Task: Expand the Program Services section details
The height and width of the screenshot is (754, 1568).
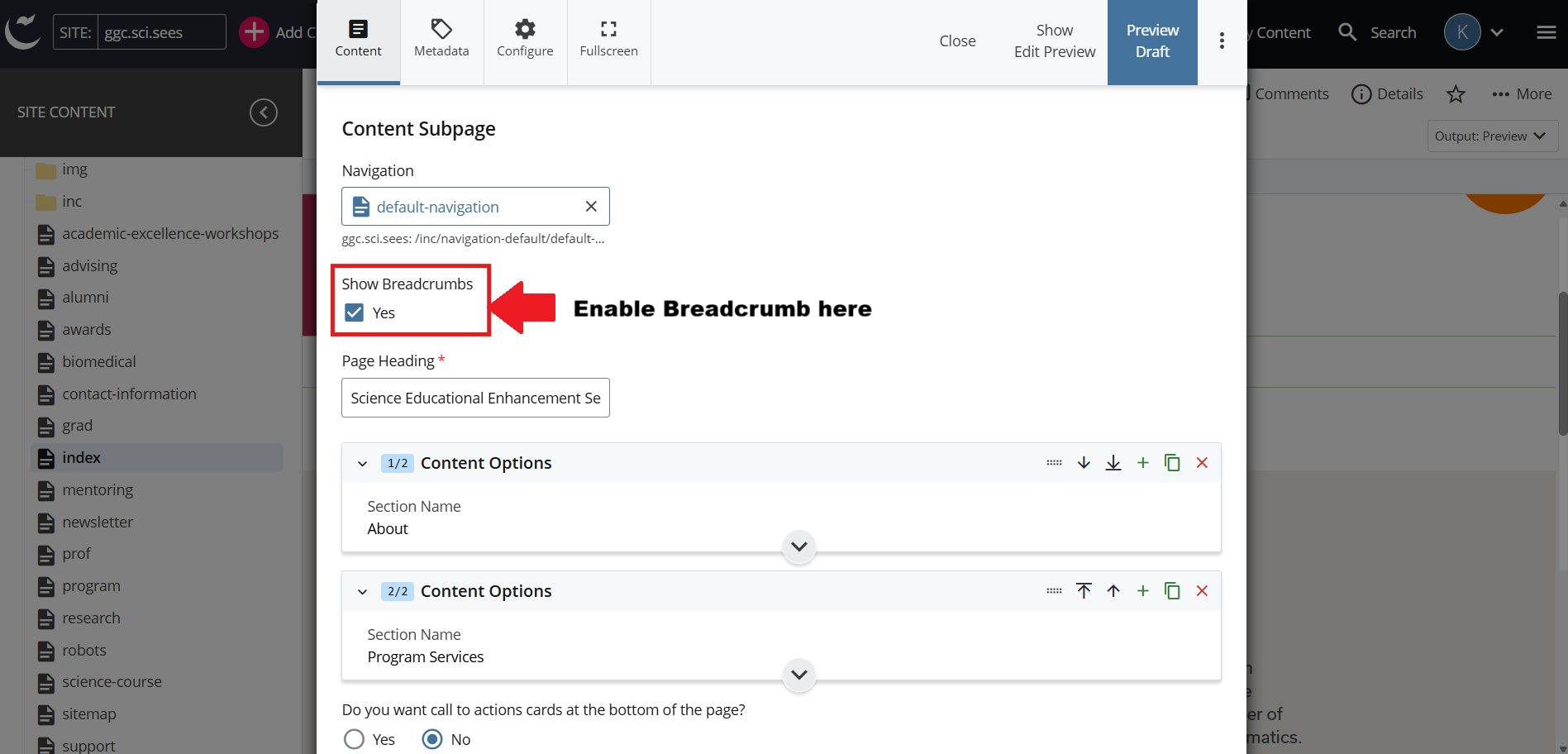Action: point(798,675)
